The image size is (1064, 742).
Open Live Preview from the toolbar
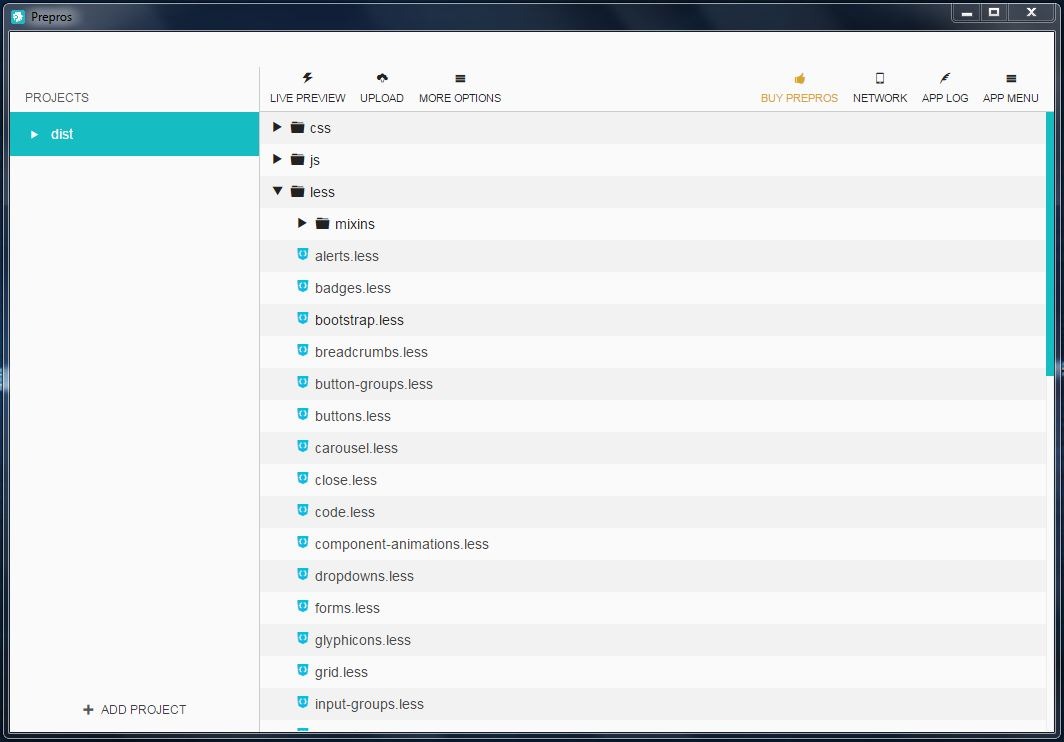[x=306, y=86]
